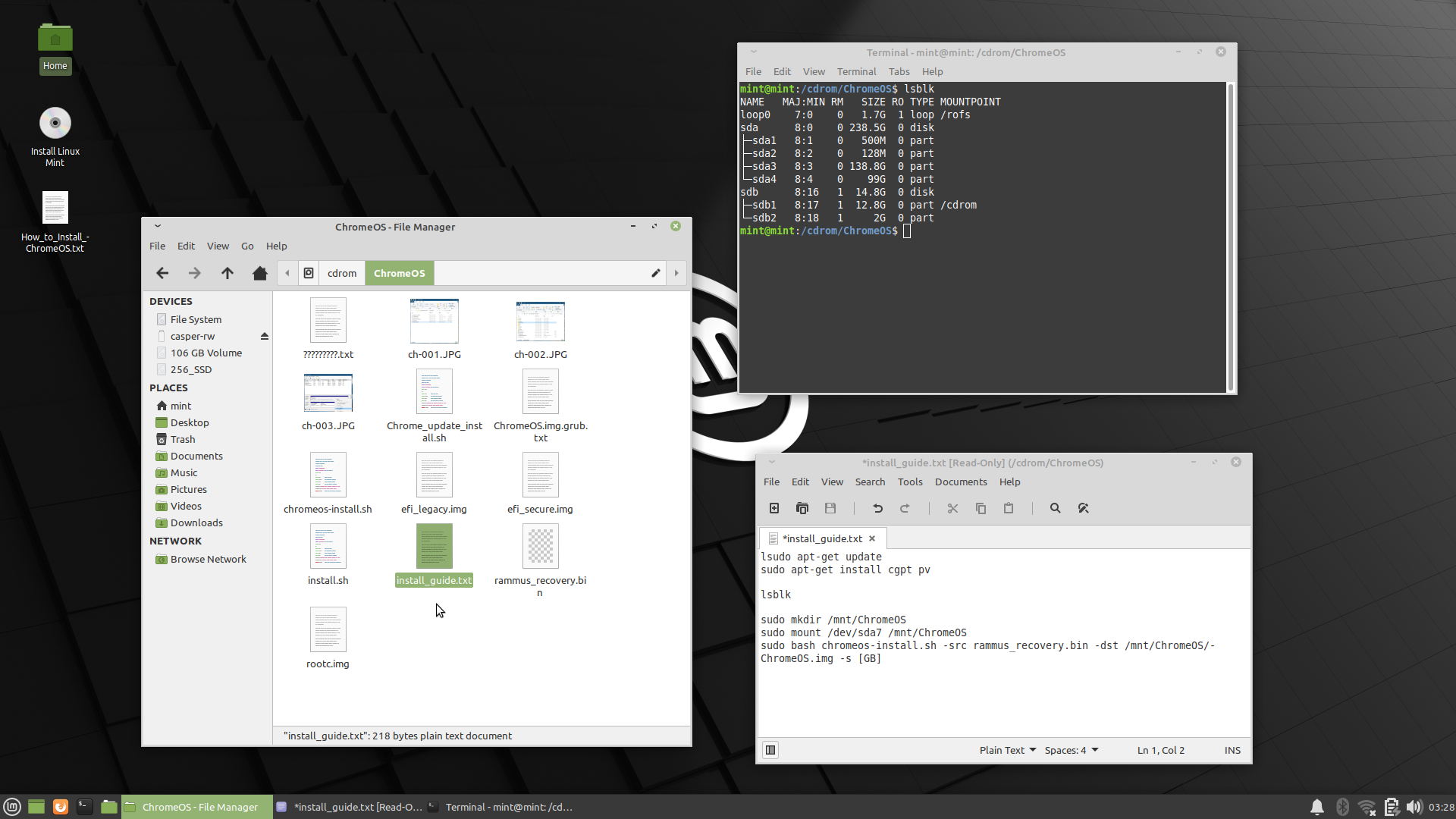Screen dimensions: 1456x819
Task: Open the Terminal's Tabs menu
Action: 899,71
